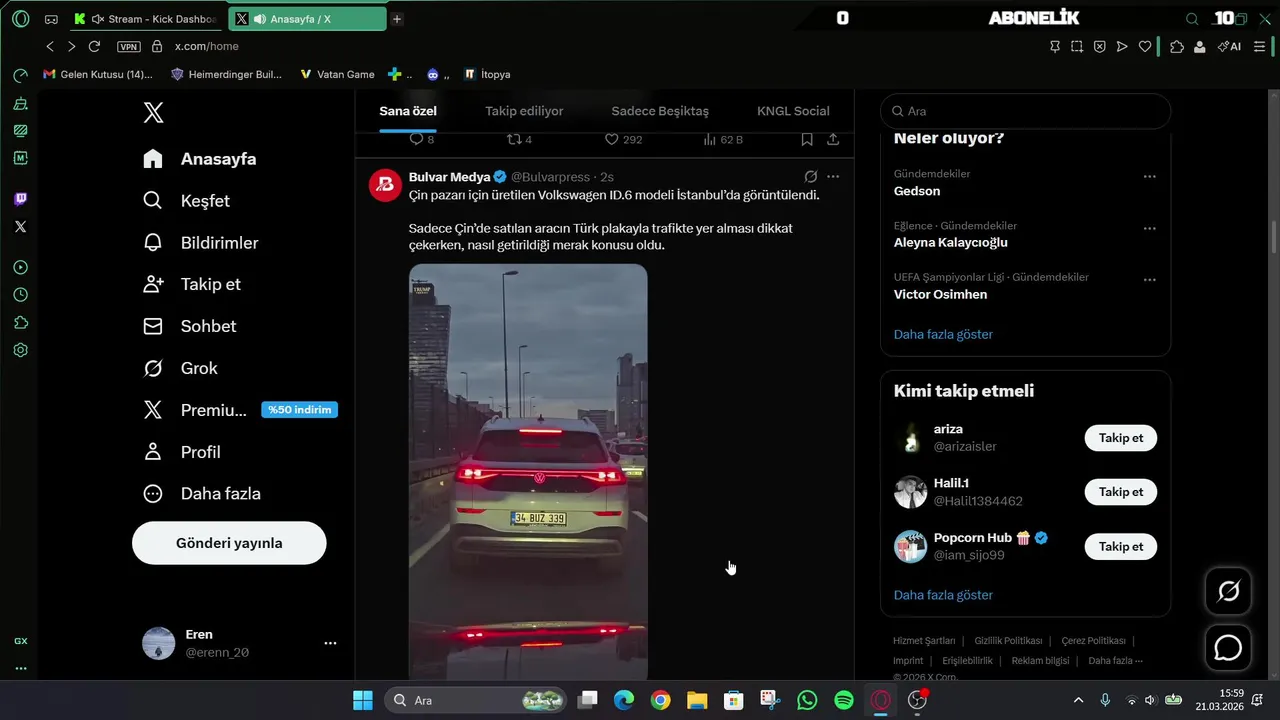The image size is (1280, 720).
Task: Open Sohbet messages
Action: (189, 326)
